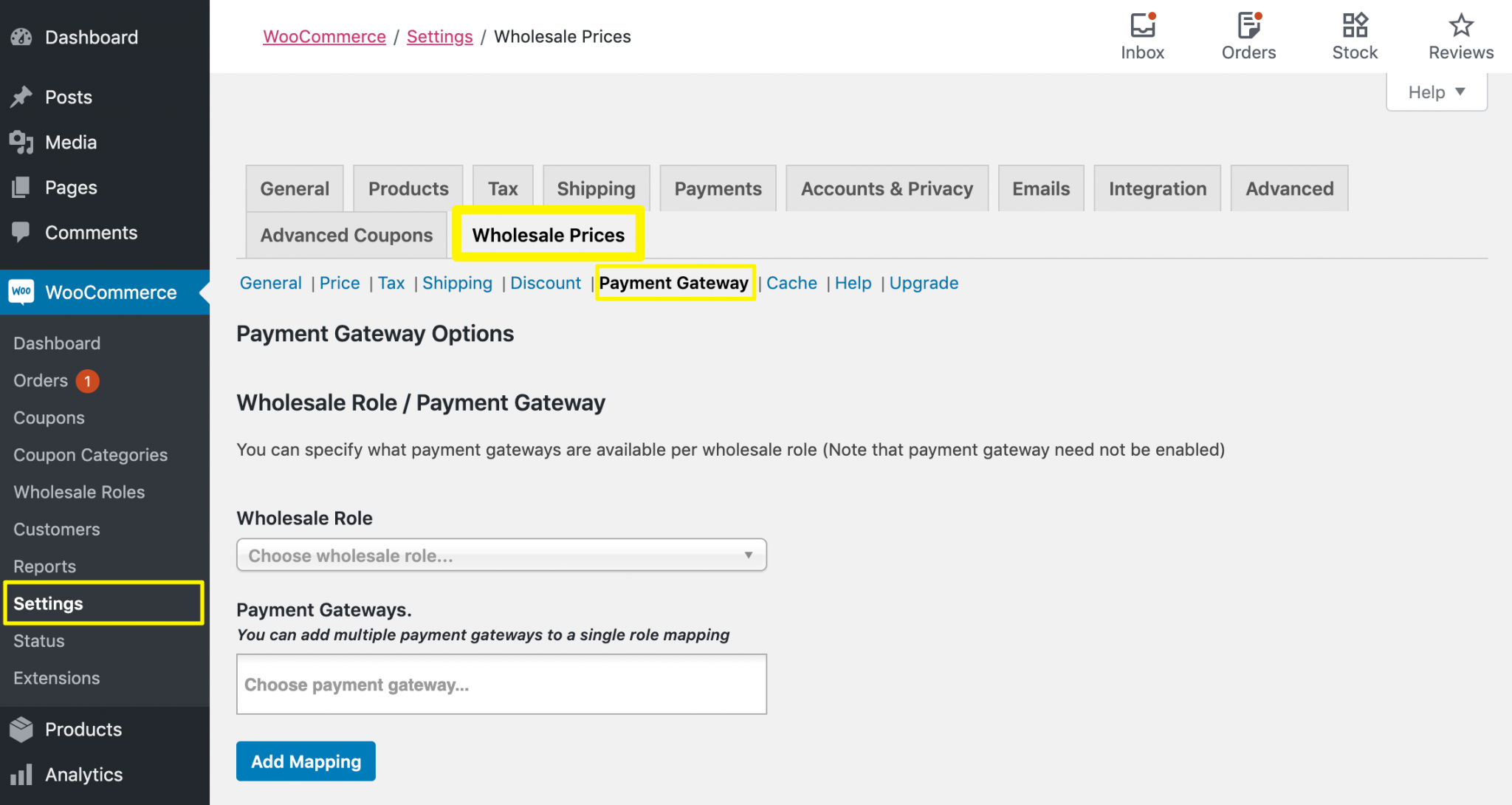Open Media via its sidebar icon
Viewport: 1512px width, 805px height.
point(21,142)
